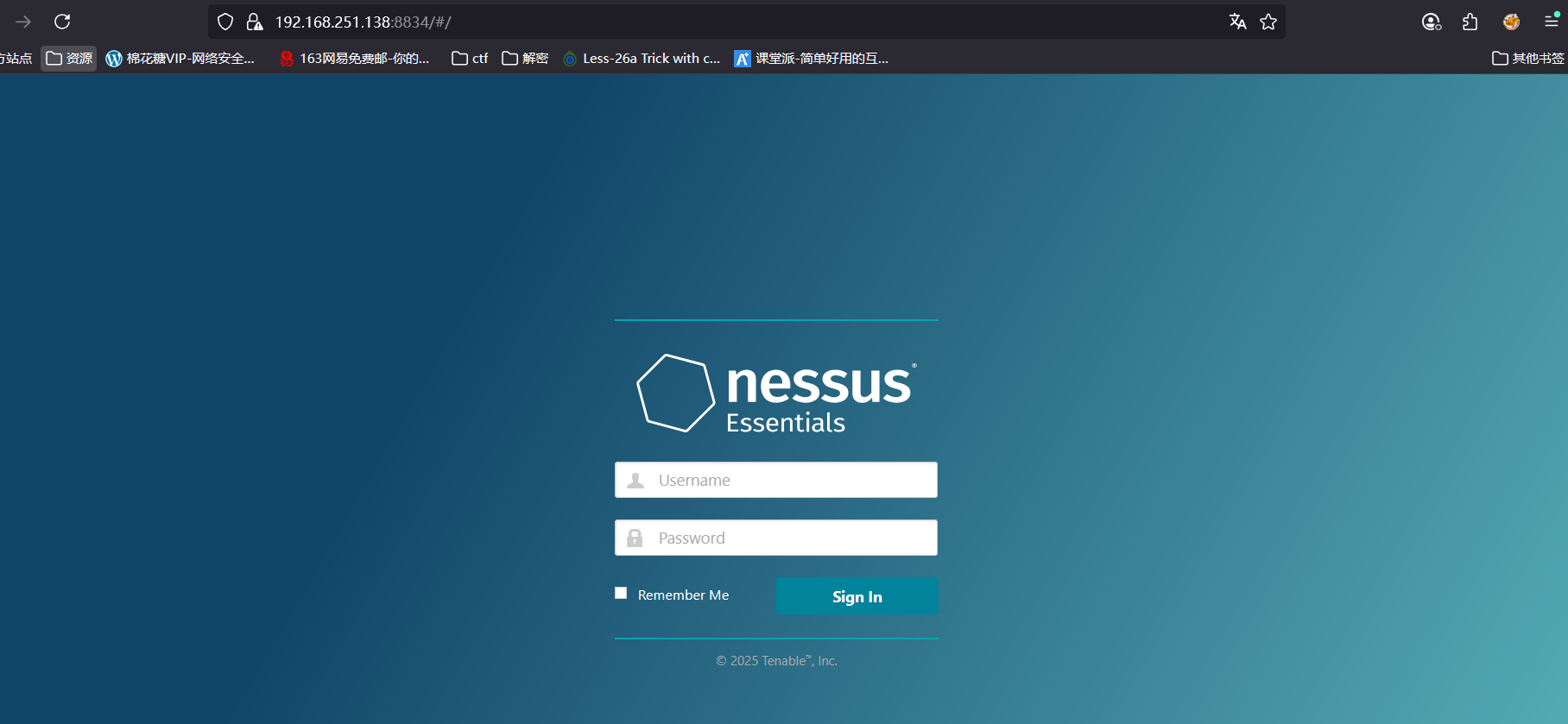Open the 资源 bookmarks folder
1568x724 pixels.
point(69,58)
